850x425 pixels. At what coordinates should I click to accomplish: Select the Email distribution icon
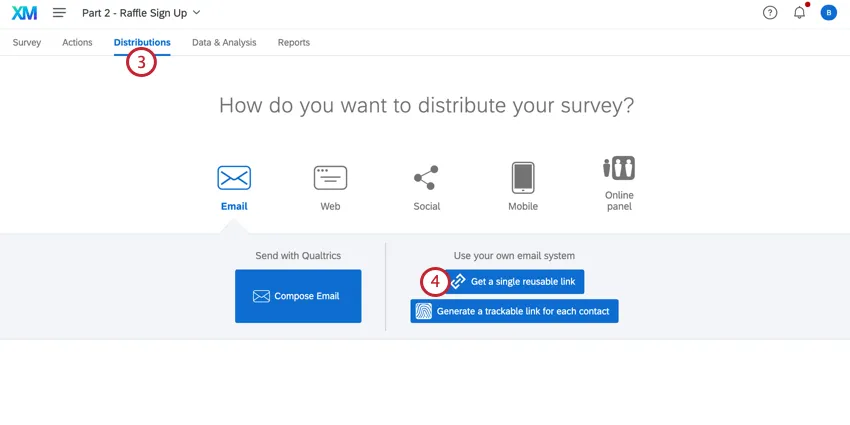pos(234,178)
